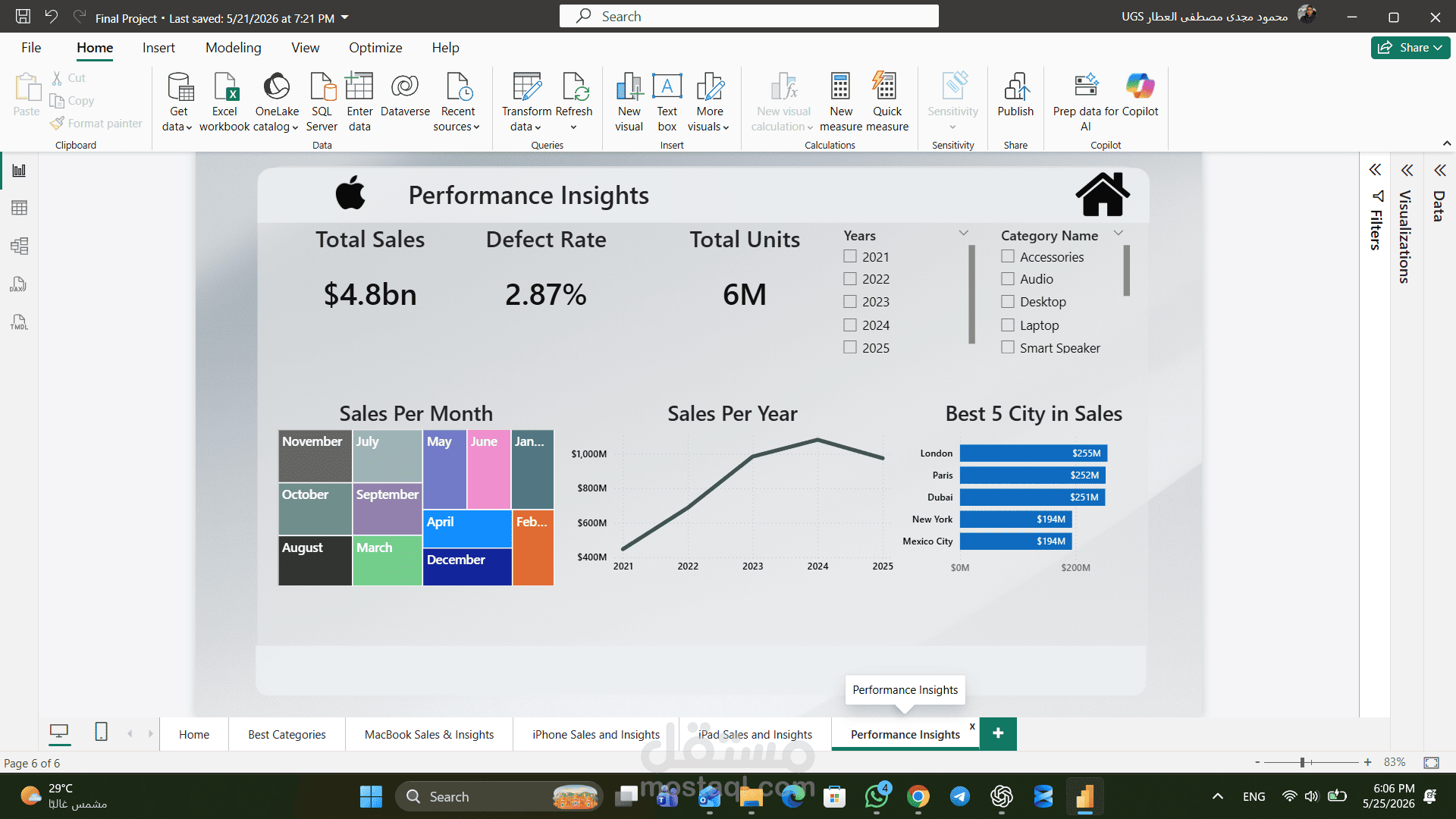
Task: Add a new report page
Action: pyautogui.click(x=998, y=733)
